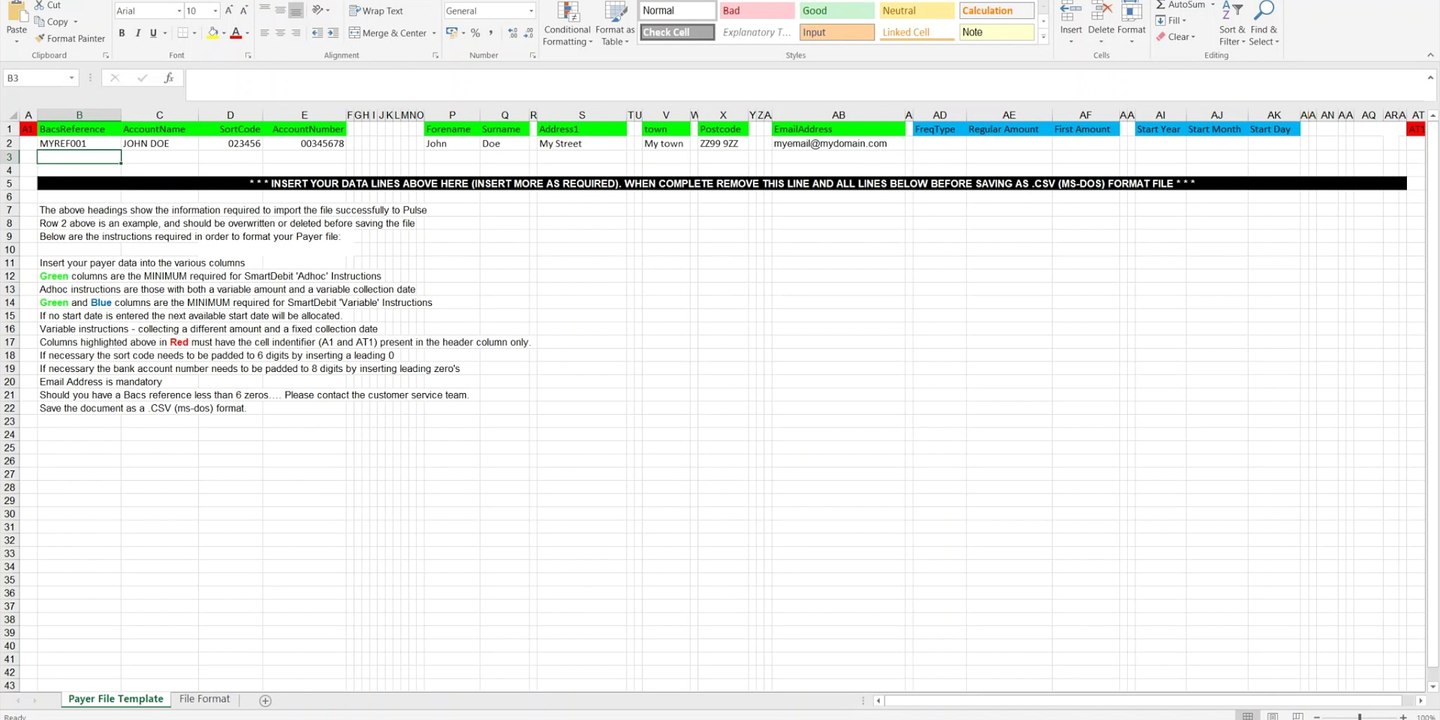This screenshot has width=1440, height=720.
Task: Apply yellow fill color bucket
Action: [x=212, y=33]
